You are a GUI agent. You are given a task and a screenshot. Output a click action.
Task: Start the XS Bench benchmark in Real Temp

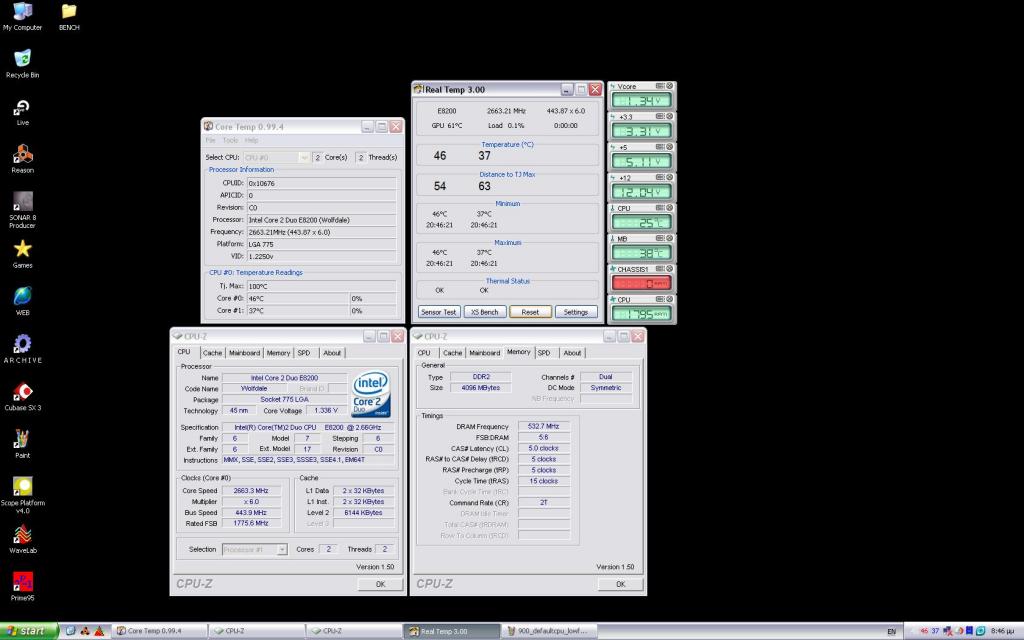pos(485,312)
